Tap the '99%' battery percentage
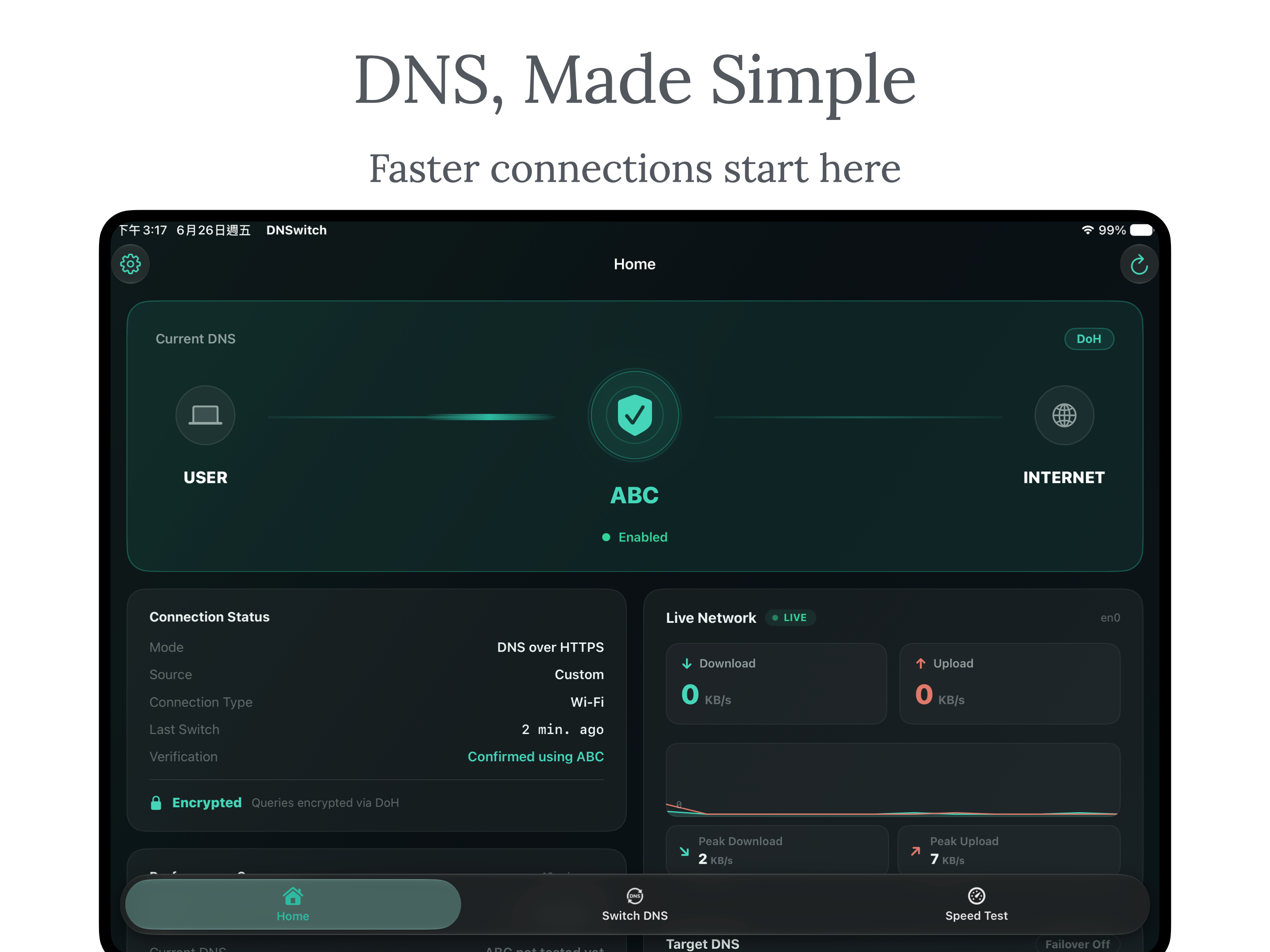Screen dimensions: 1270x952 pos(1111,230)
